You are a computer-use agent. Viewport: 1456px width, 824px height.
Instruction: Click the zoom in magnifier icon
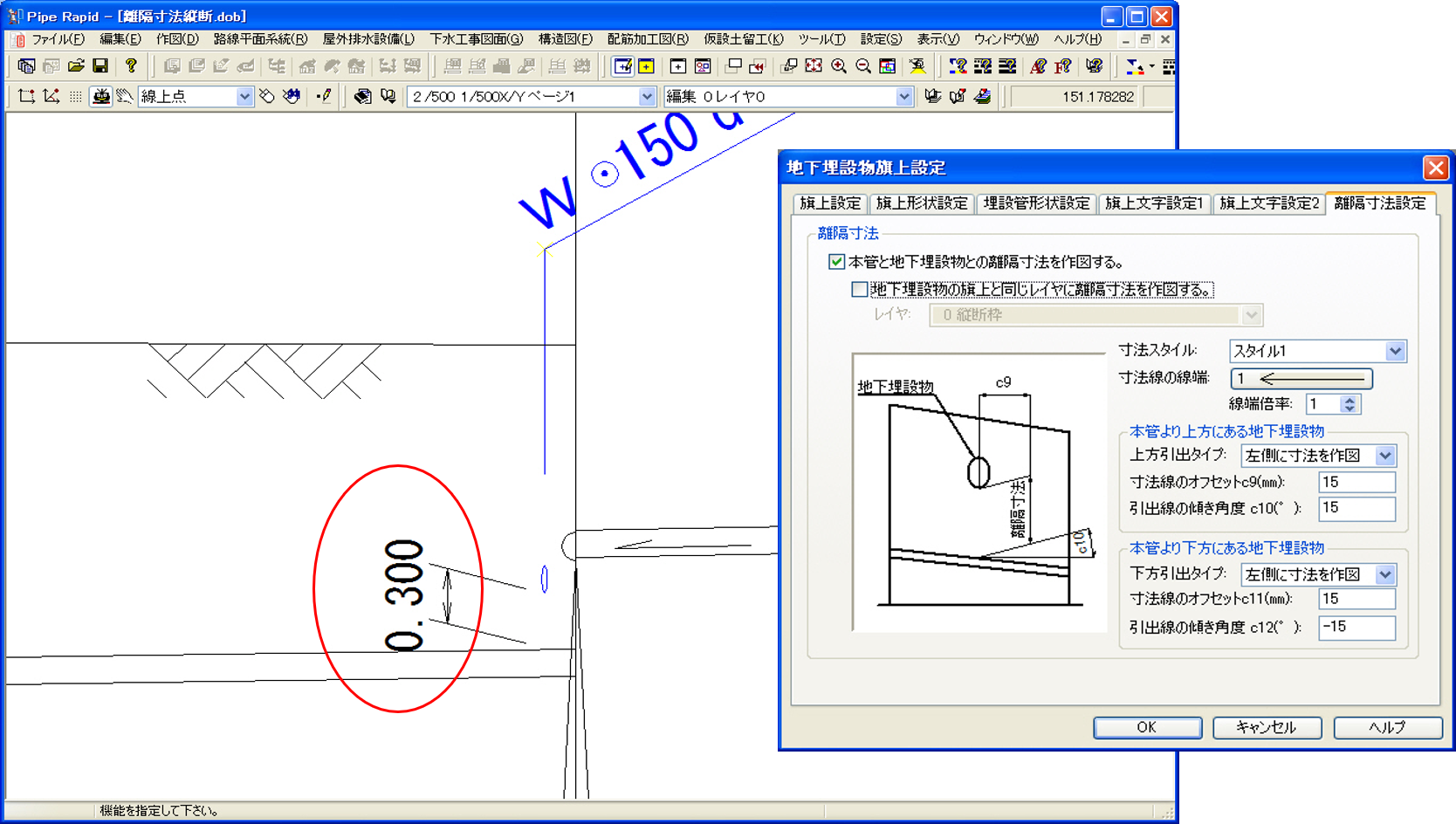click(x=839, y=66)
